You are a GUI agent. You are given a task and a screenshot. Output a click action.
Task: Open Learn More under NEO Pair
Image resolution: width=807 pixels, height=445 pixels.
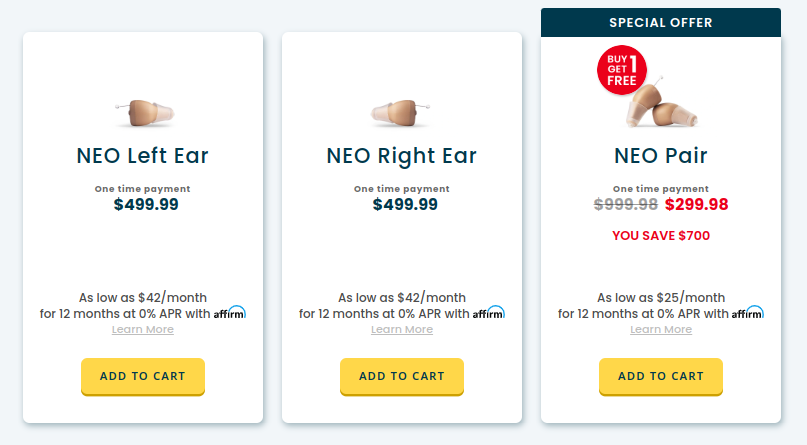click(x=661, y=330)
